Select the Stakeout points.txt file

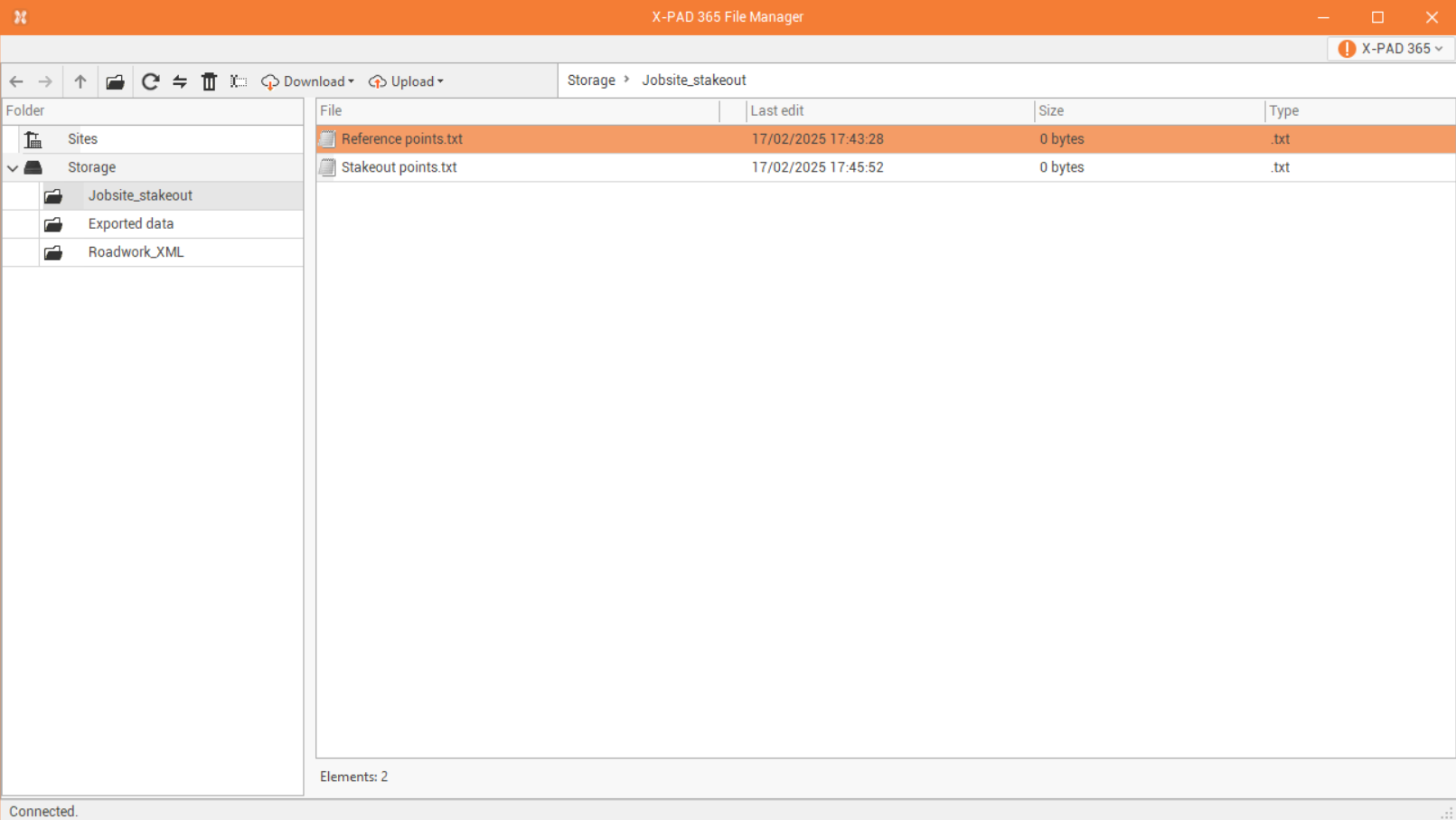pos(399,167)
